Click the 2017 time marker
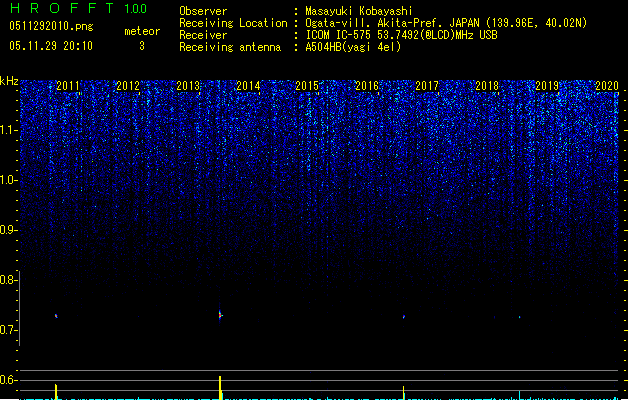Viewport: 629px width, 400px height. pyautogui.click(x=427, y=85)
